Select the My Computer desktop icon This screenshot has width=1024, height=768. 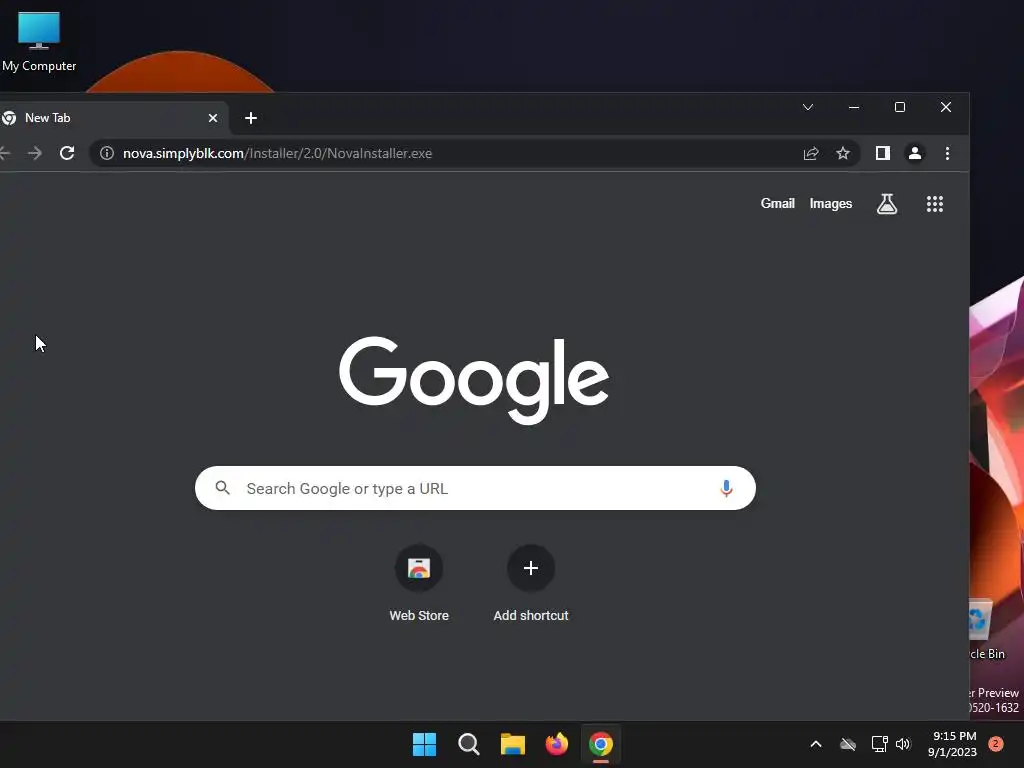(39, 41)
